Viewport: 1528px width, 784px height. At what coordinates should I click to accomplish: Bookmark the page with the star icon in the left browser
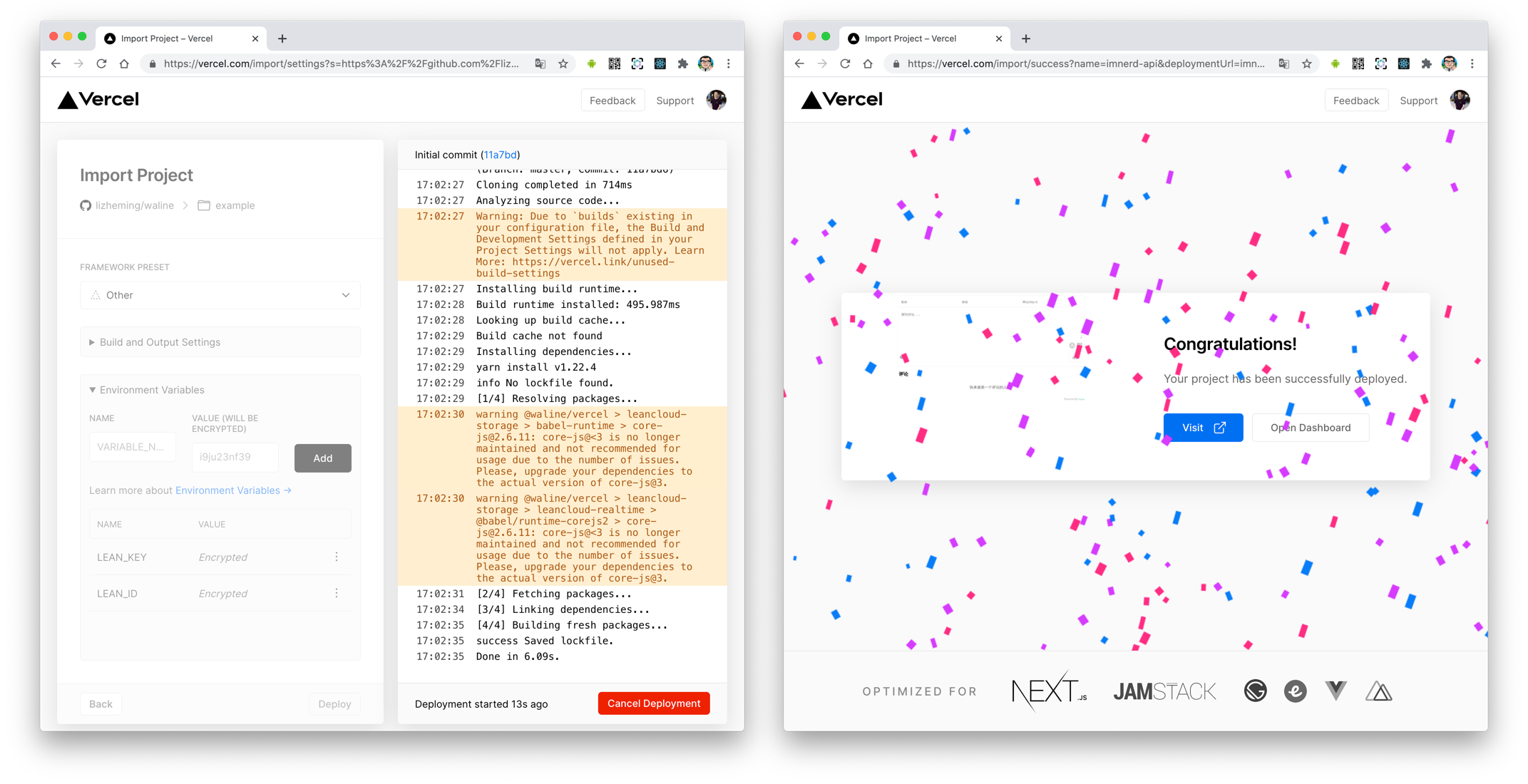tap(563, 63)
